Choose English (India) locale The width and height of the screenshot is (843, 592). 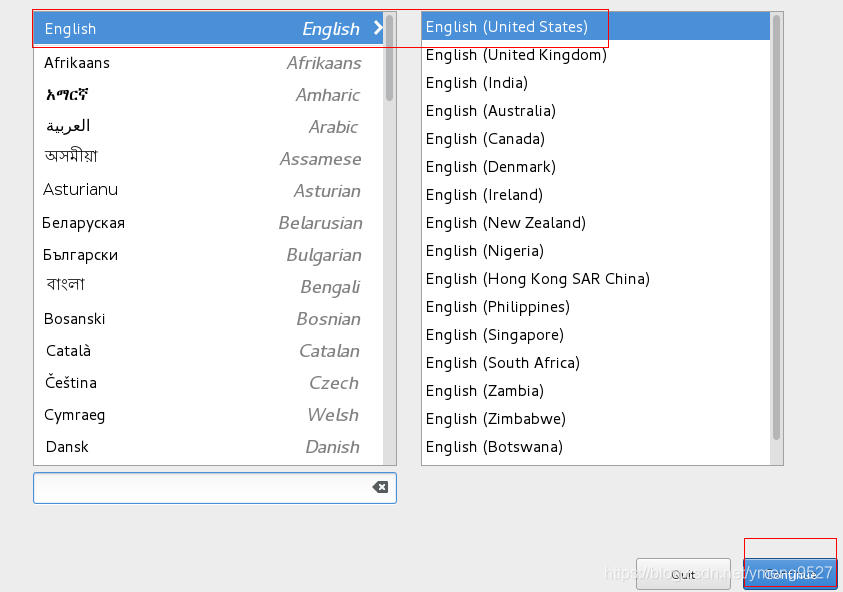tap(596, 82)
